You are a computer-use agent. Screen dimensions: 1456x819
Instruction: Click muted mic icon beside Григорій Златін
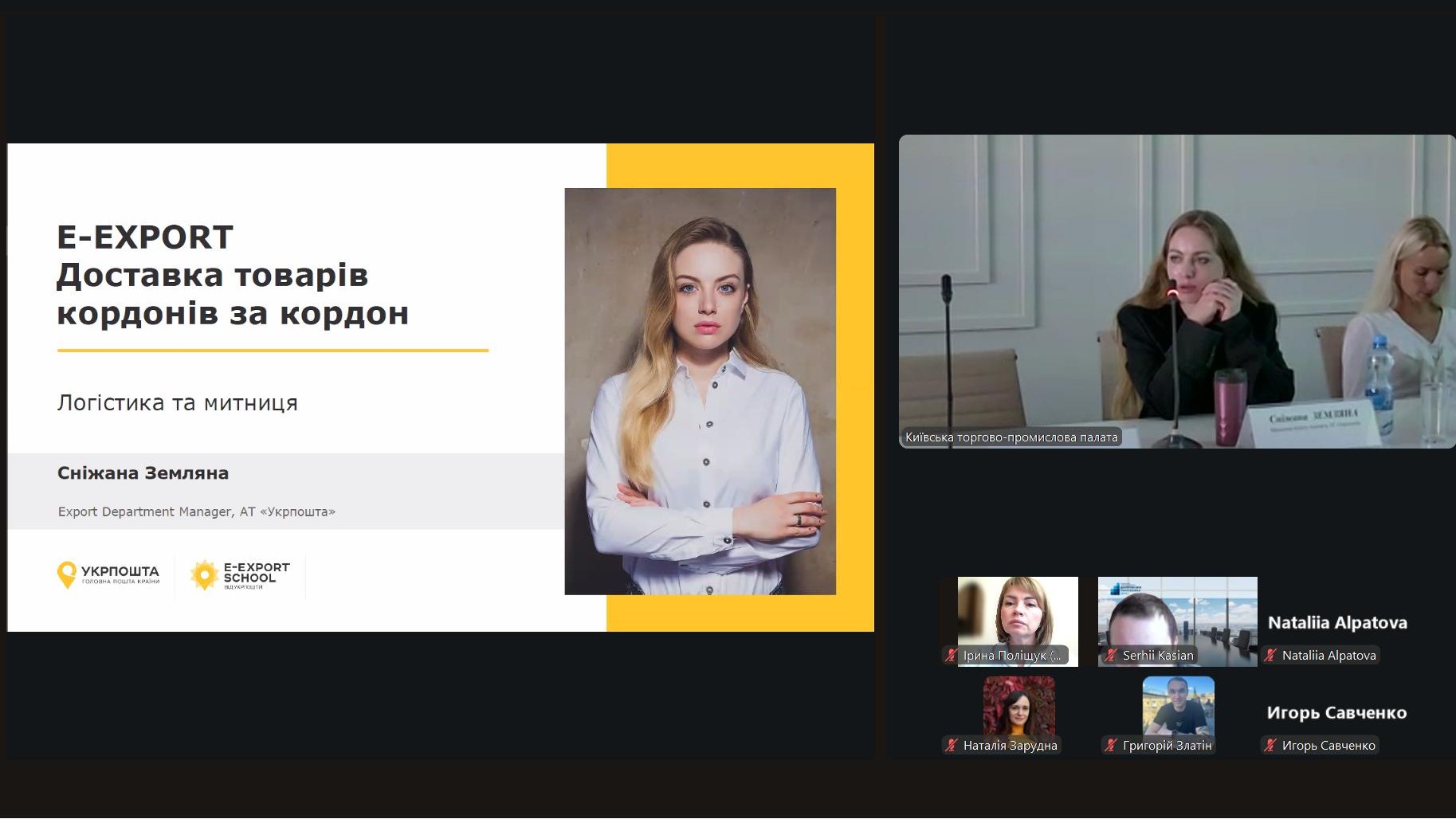[x=1110, y=746]
